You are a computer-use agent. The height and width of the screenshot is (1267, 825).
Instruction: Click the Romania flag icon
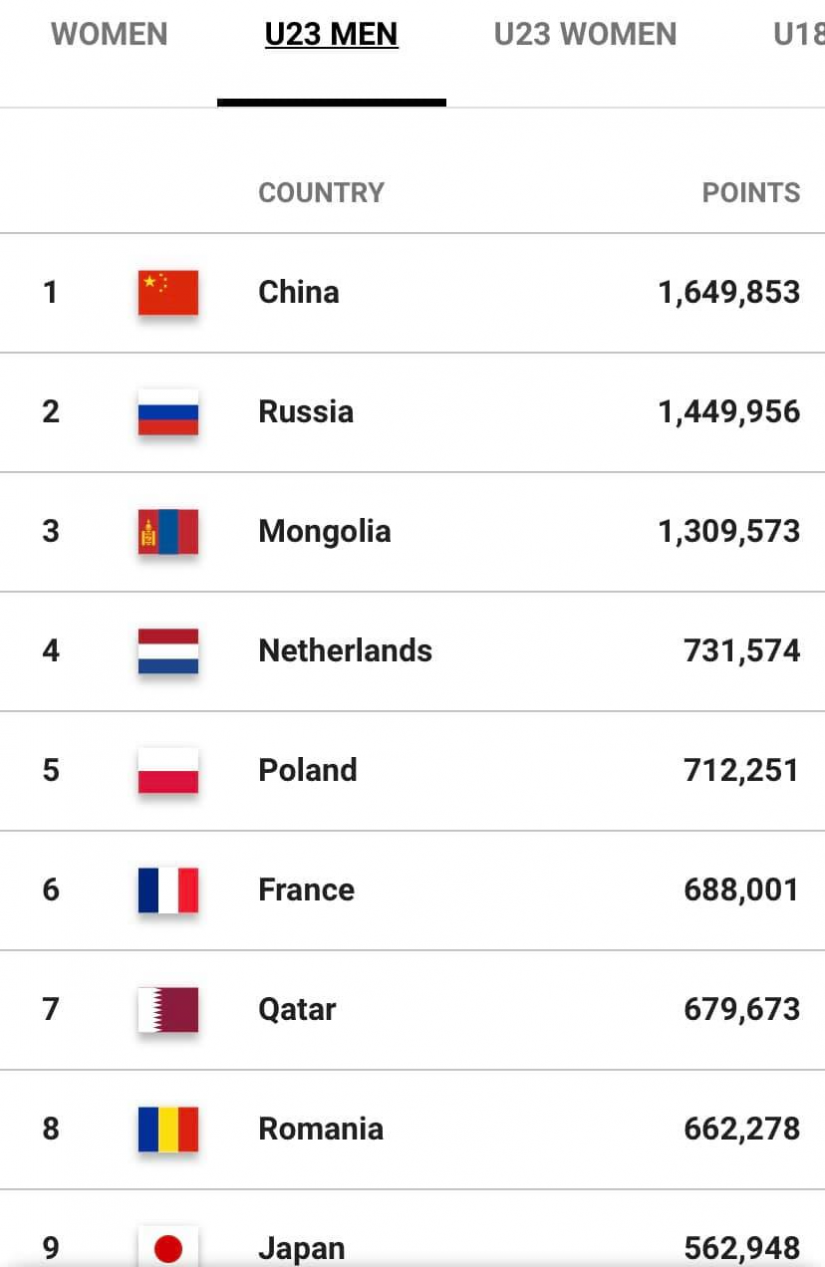pos(168,1129)
